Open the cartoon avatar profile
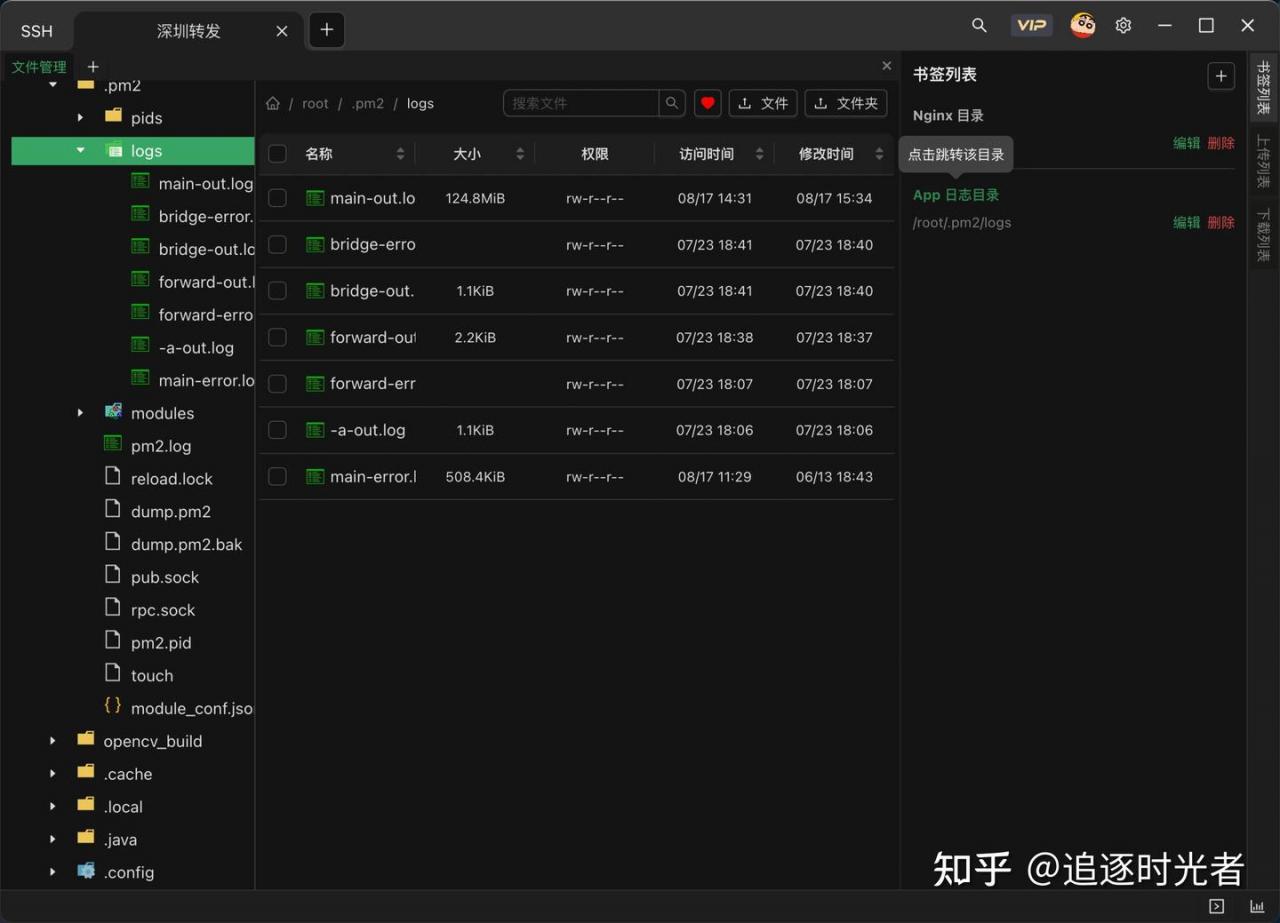 1083,26
